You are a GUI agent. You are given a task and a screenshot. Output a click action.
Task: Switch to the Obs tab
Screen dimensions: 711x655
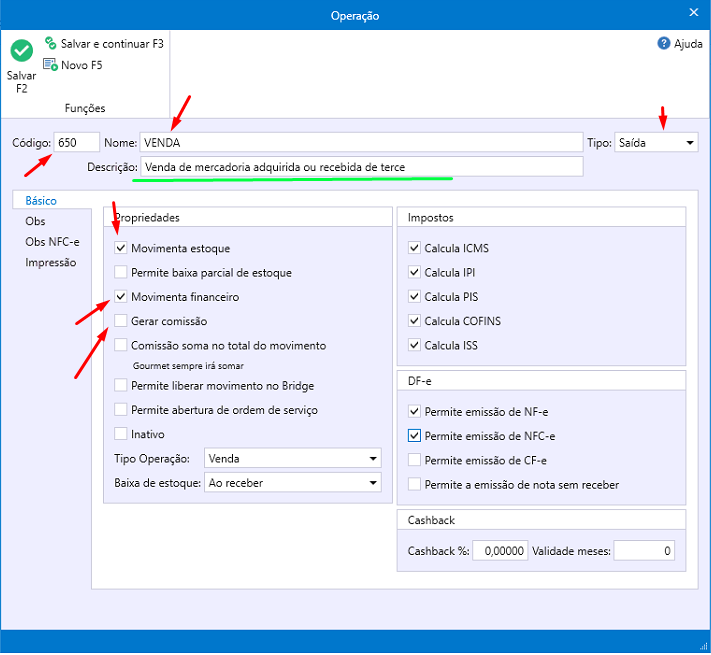tap(36, 221)
